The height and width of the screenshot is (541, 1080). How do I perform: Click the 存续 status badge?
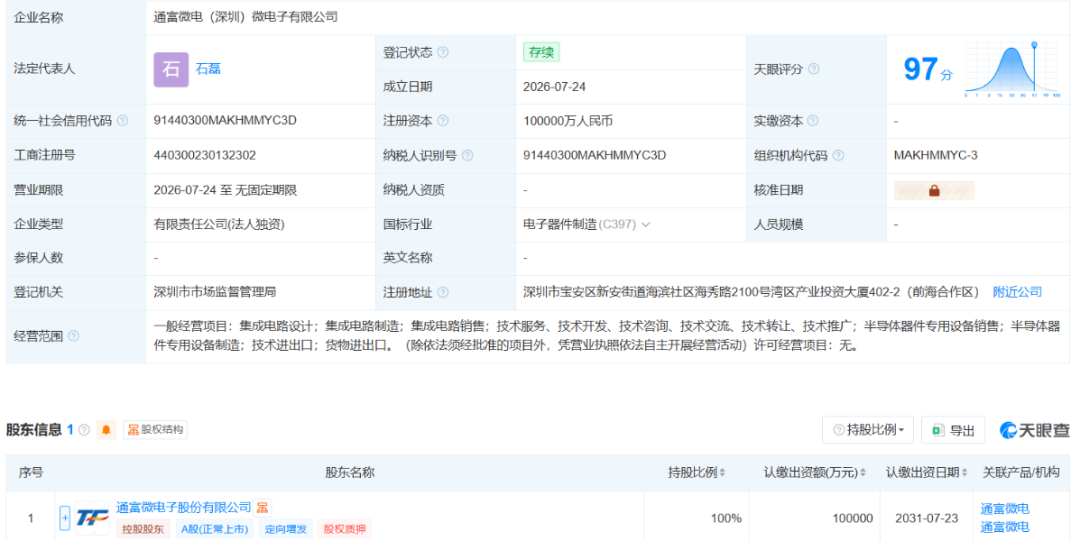[541, 52]
